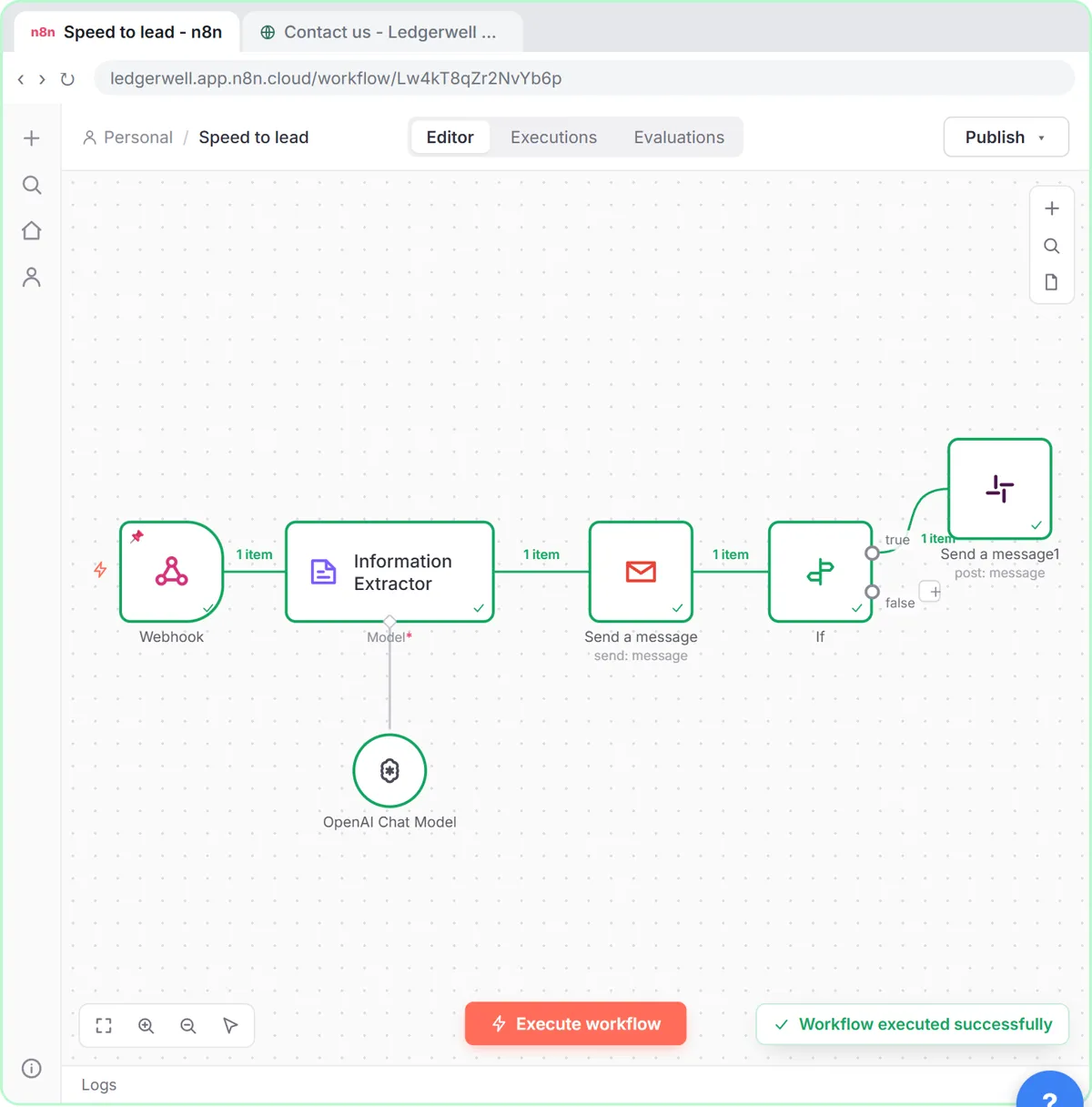Viewport: 1092px width, 1107px height.
Task: Add a node on the false branch
Action: [930, 592]
